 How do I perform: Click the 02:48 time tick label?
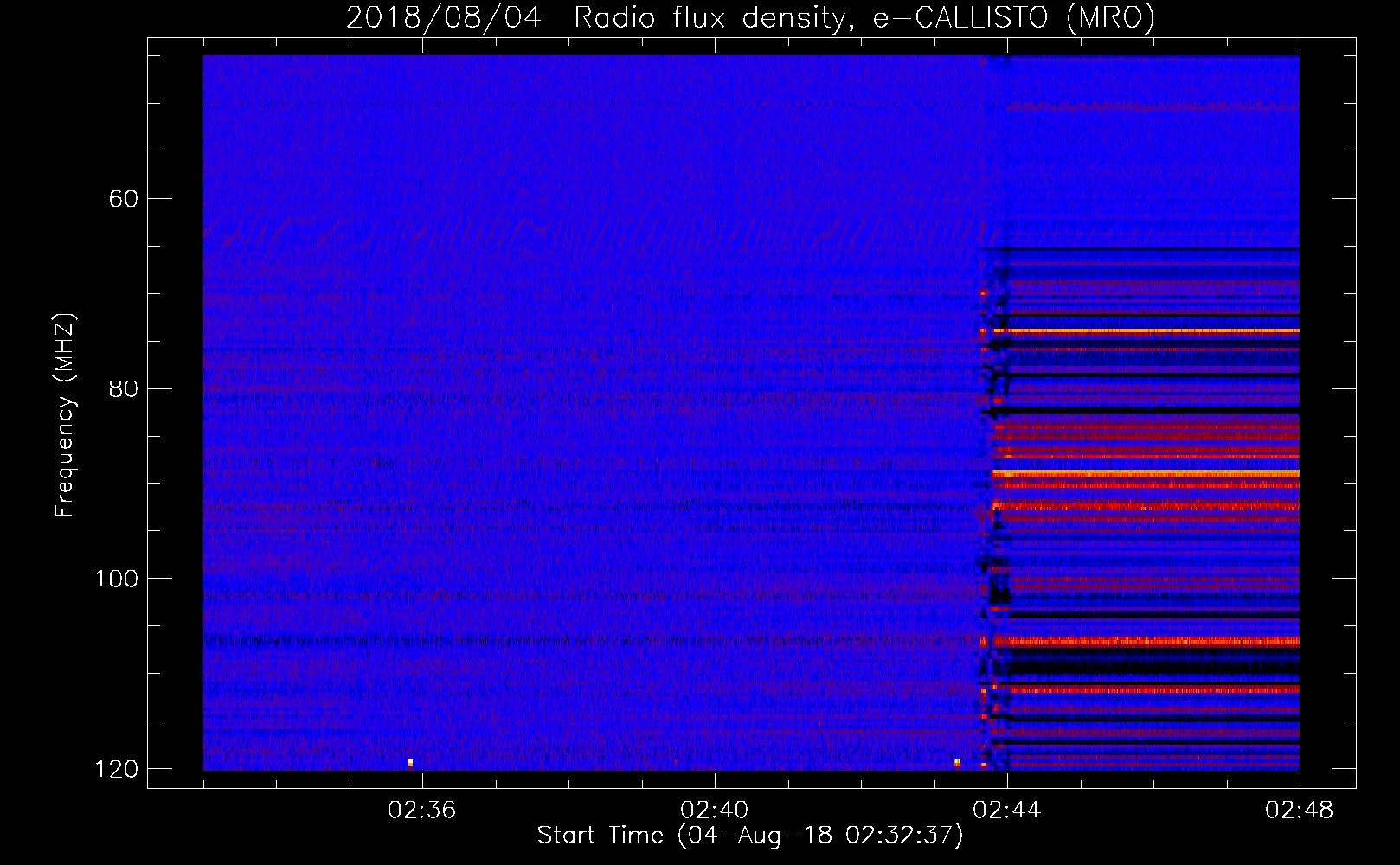(1299, 811)
